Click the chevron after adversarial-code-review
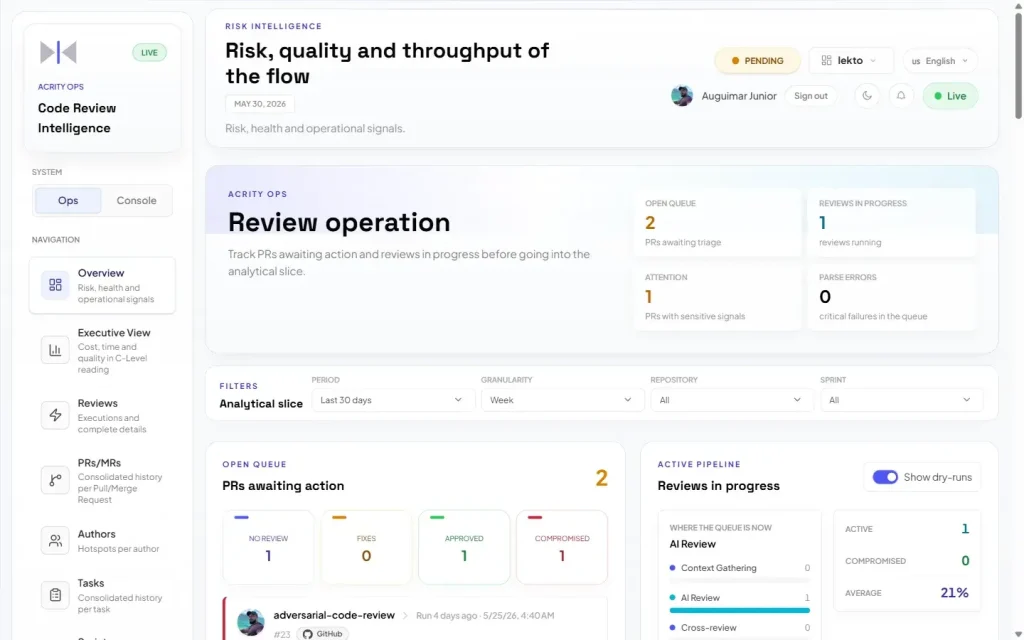 pos(405,615)
